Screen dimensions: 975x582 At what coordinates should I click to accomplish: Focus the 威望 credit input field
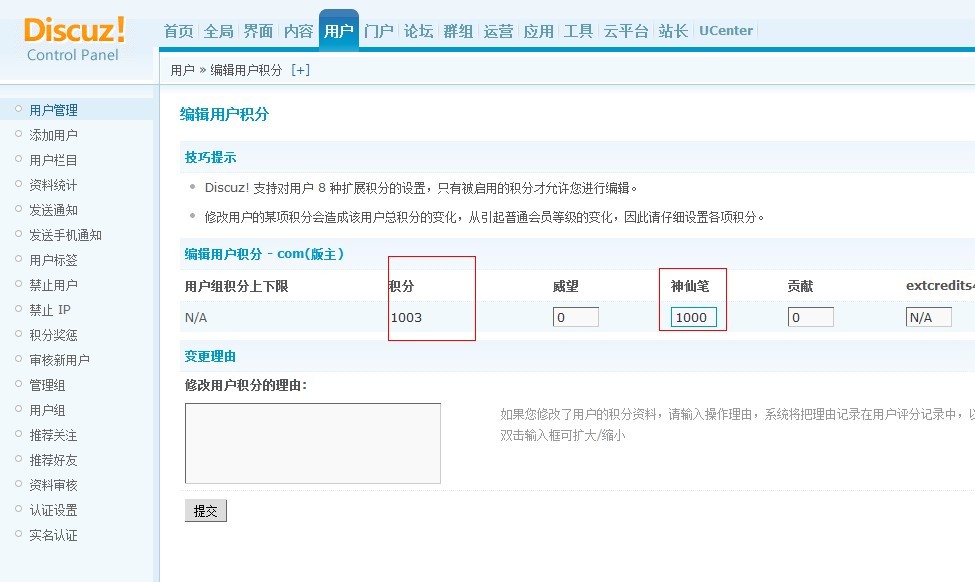[576, 317]
